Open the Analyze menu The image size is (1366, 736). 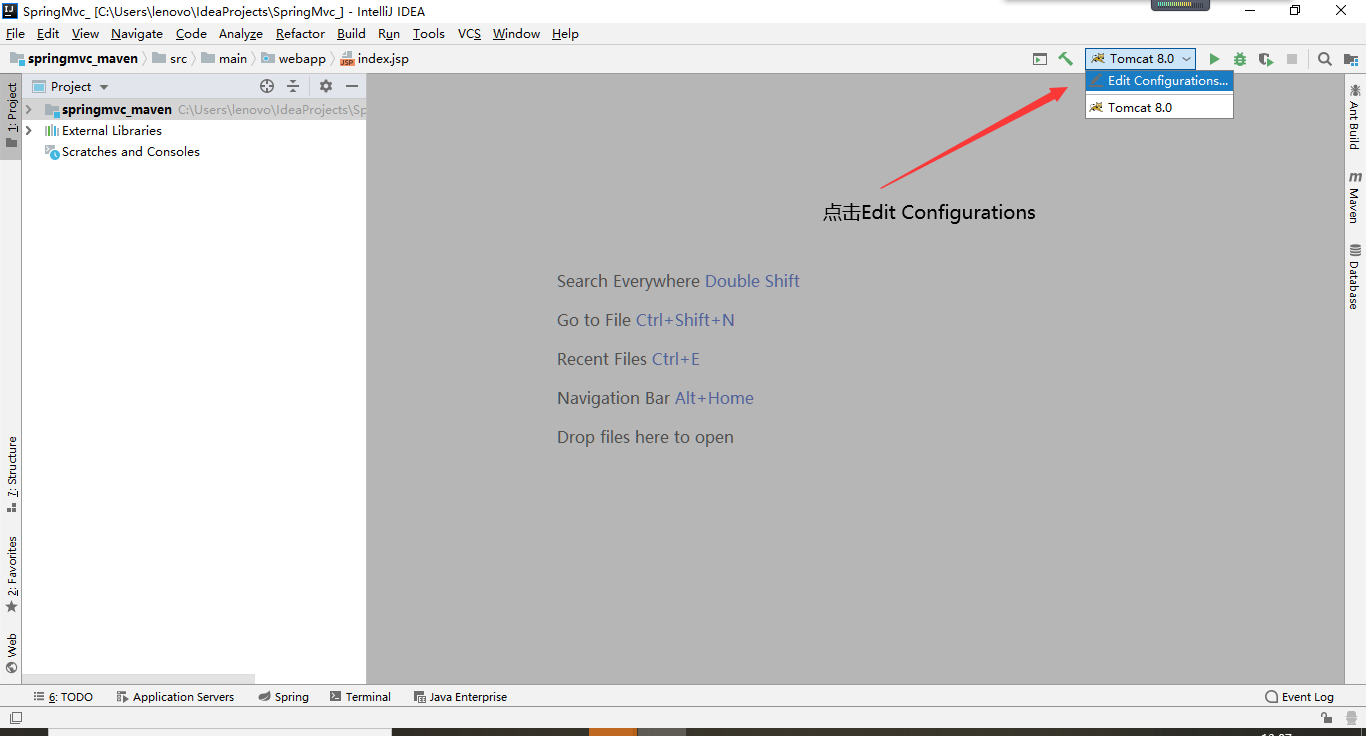241,34
